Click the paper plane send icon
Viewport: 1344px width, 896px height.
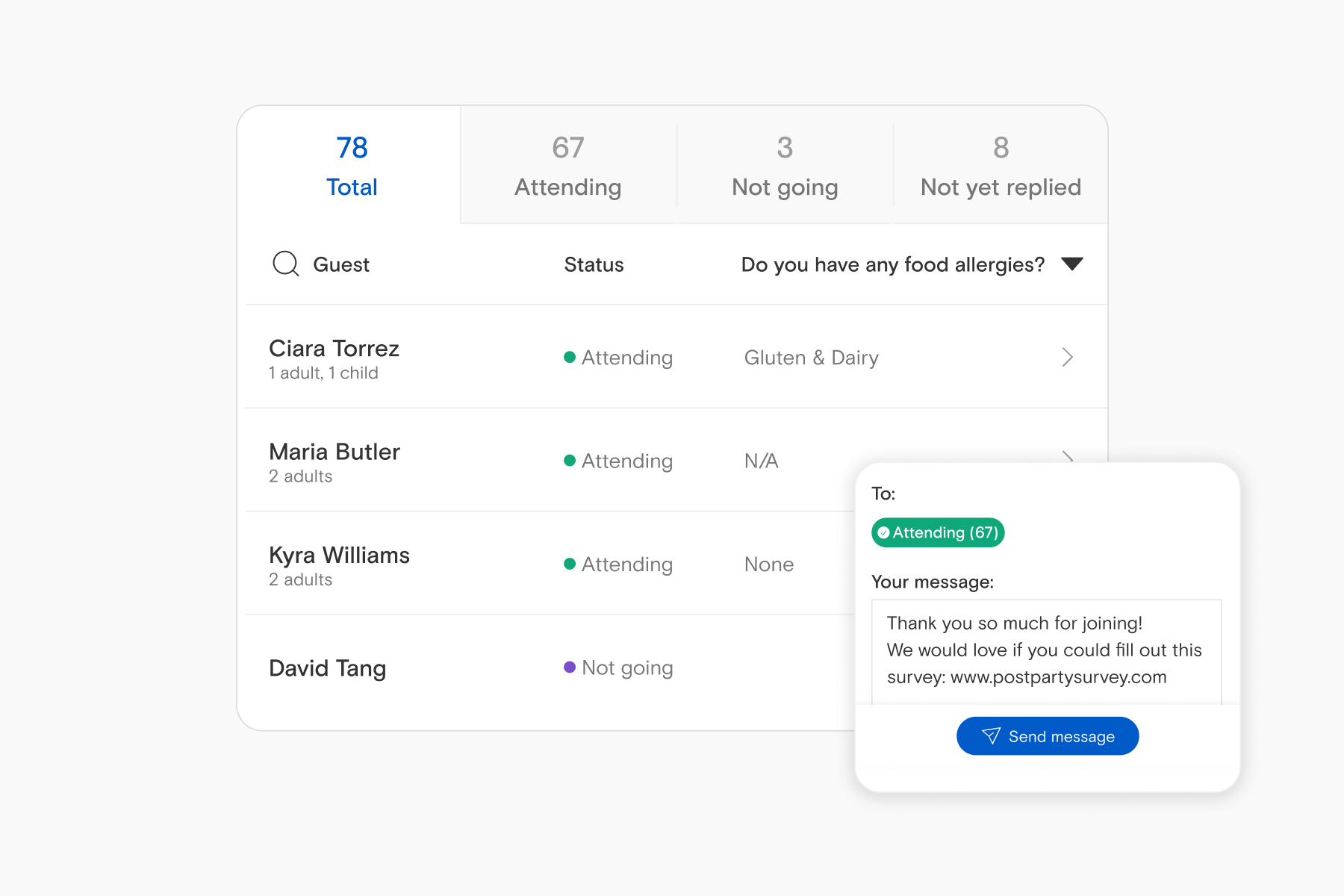991,736
